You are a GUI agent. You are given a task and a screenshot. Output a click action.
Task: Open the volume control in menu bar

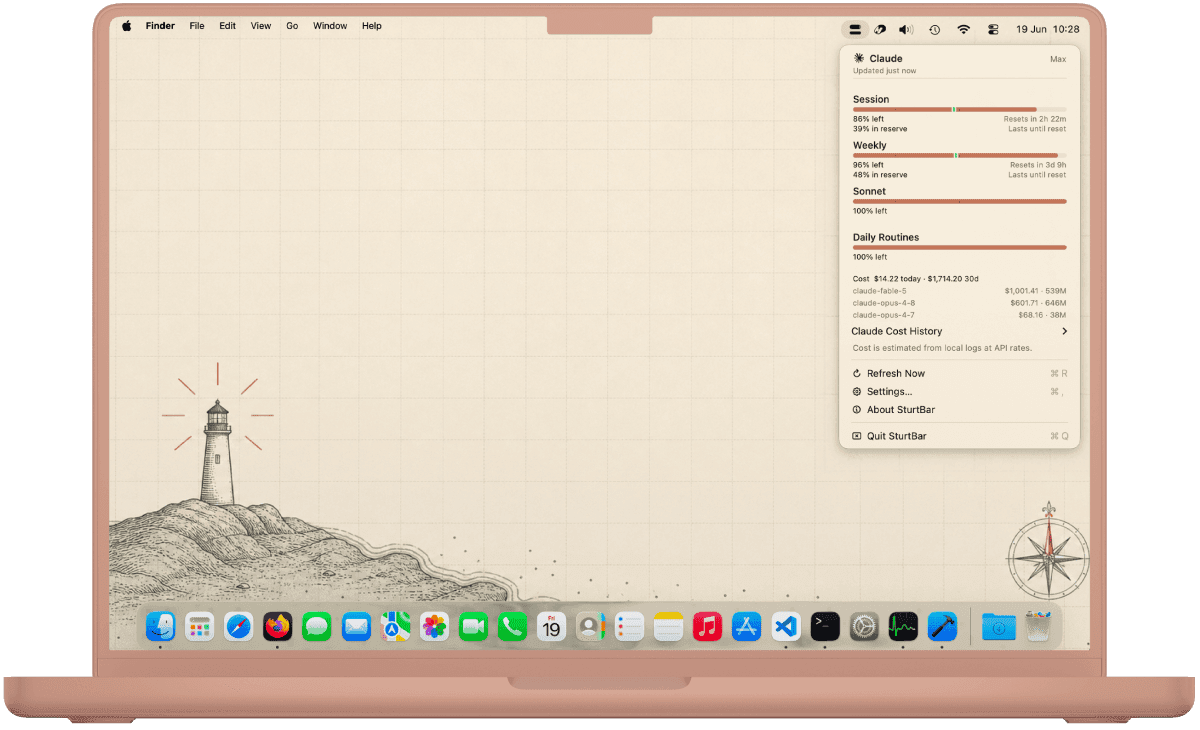pyautogui.click(x=906, y=30)
